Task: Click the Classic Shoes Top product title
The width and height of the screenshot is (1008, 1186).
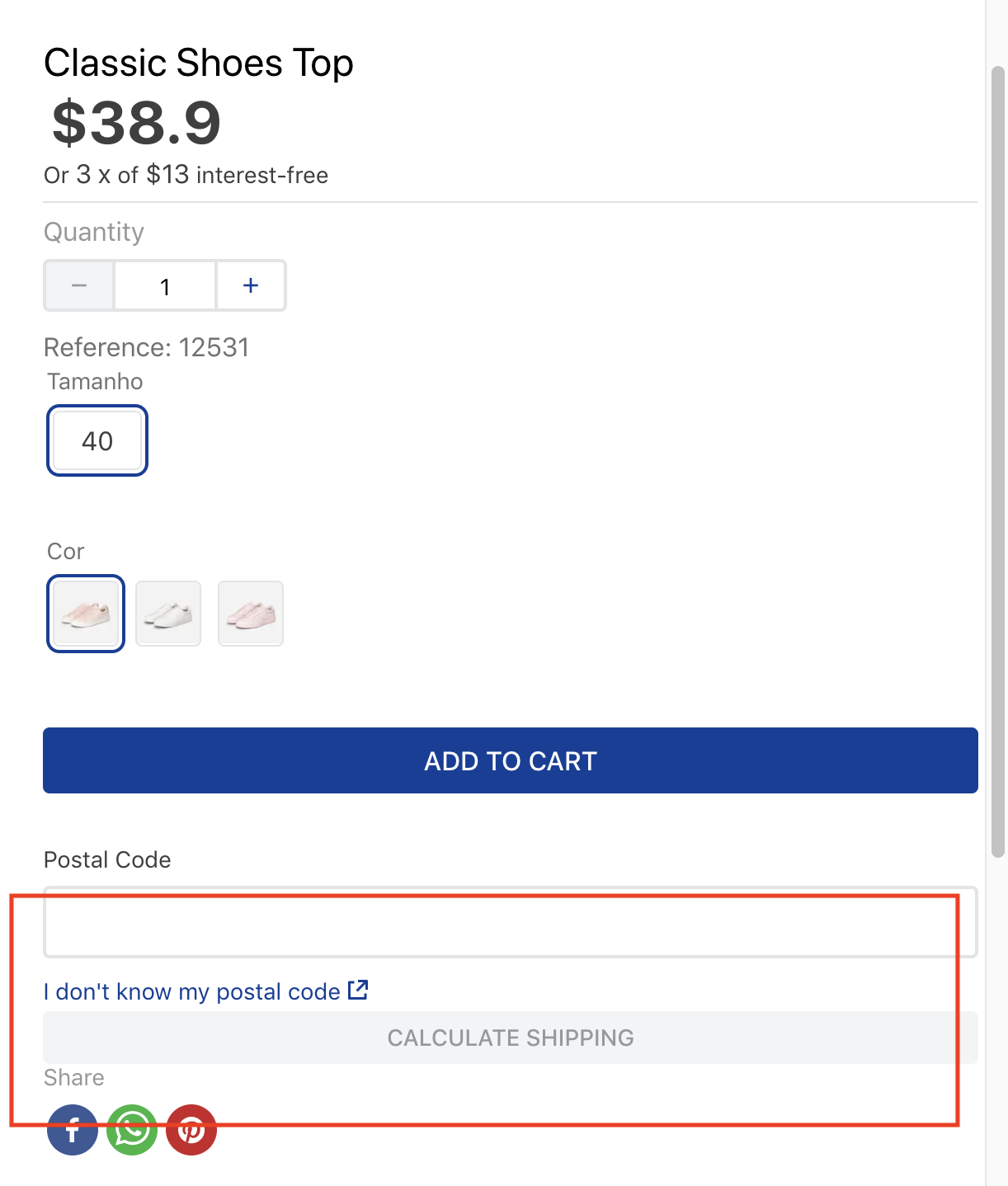Action: pyautogui.click(x=199, y=64)
